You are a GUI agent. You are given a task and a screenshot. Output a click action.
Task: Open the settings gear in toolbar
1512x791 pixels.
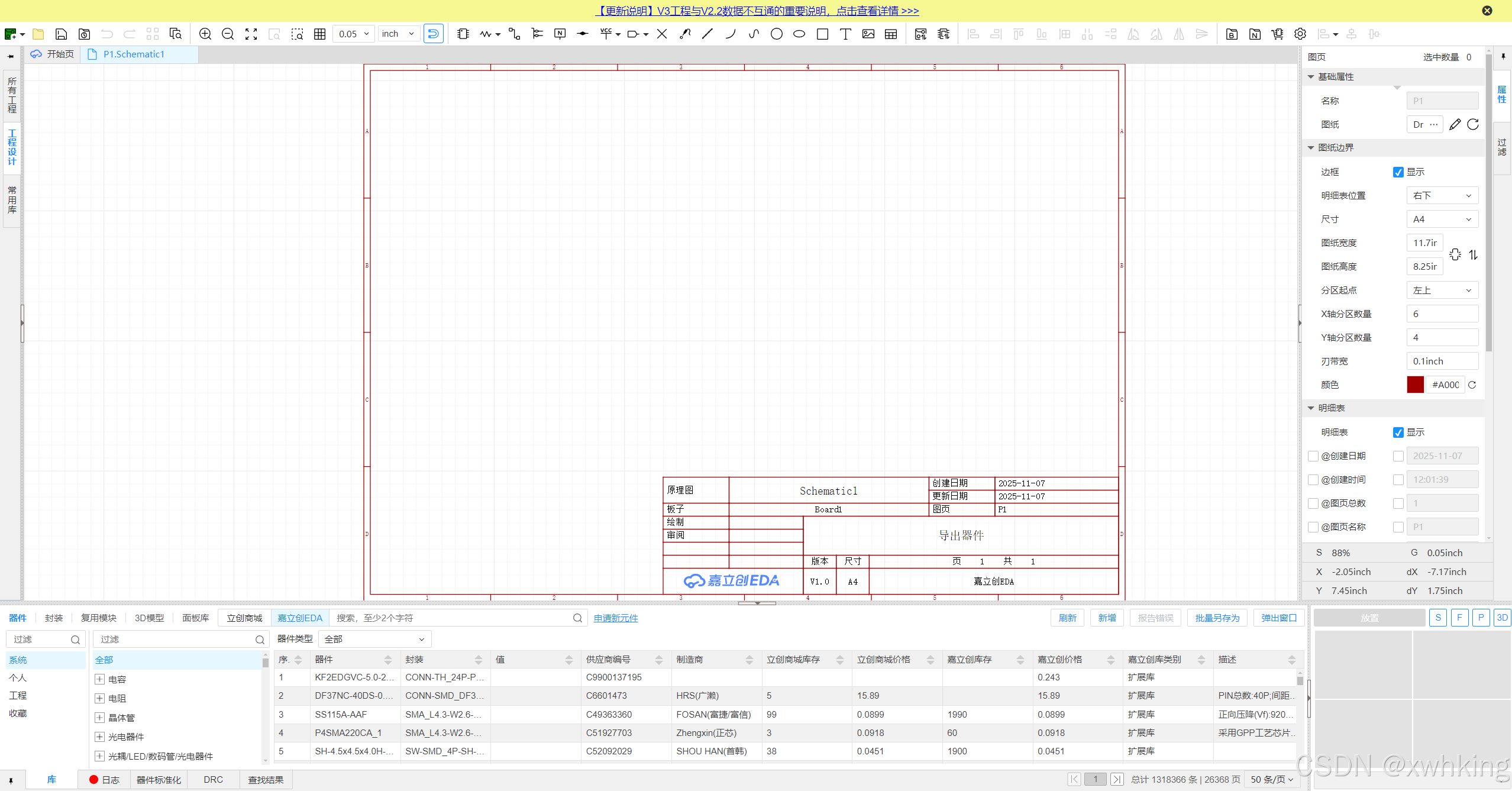[1300, 34]
